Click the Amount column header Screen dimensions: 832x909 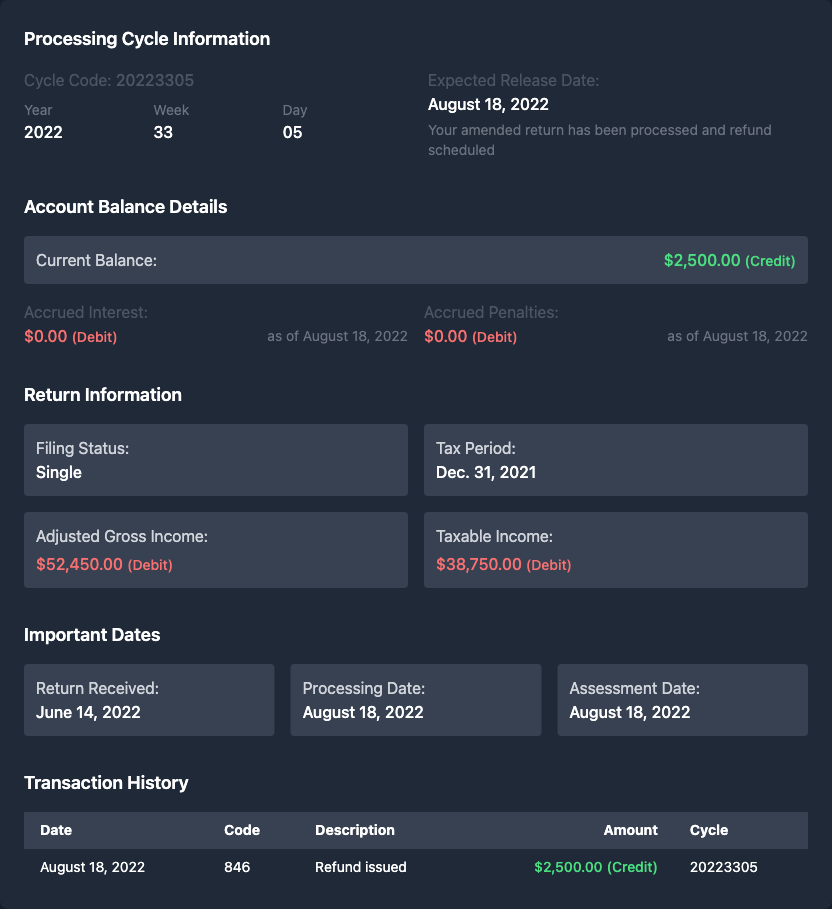630,830
